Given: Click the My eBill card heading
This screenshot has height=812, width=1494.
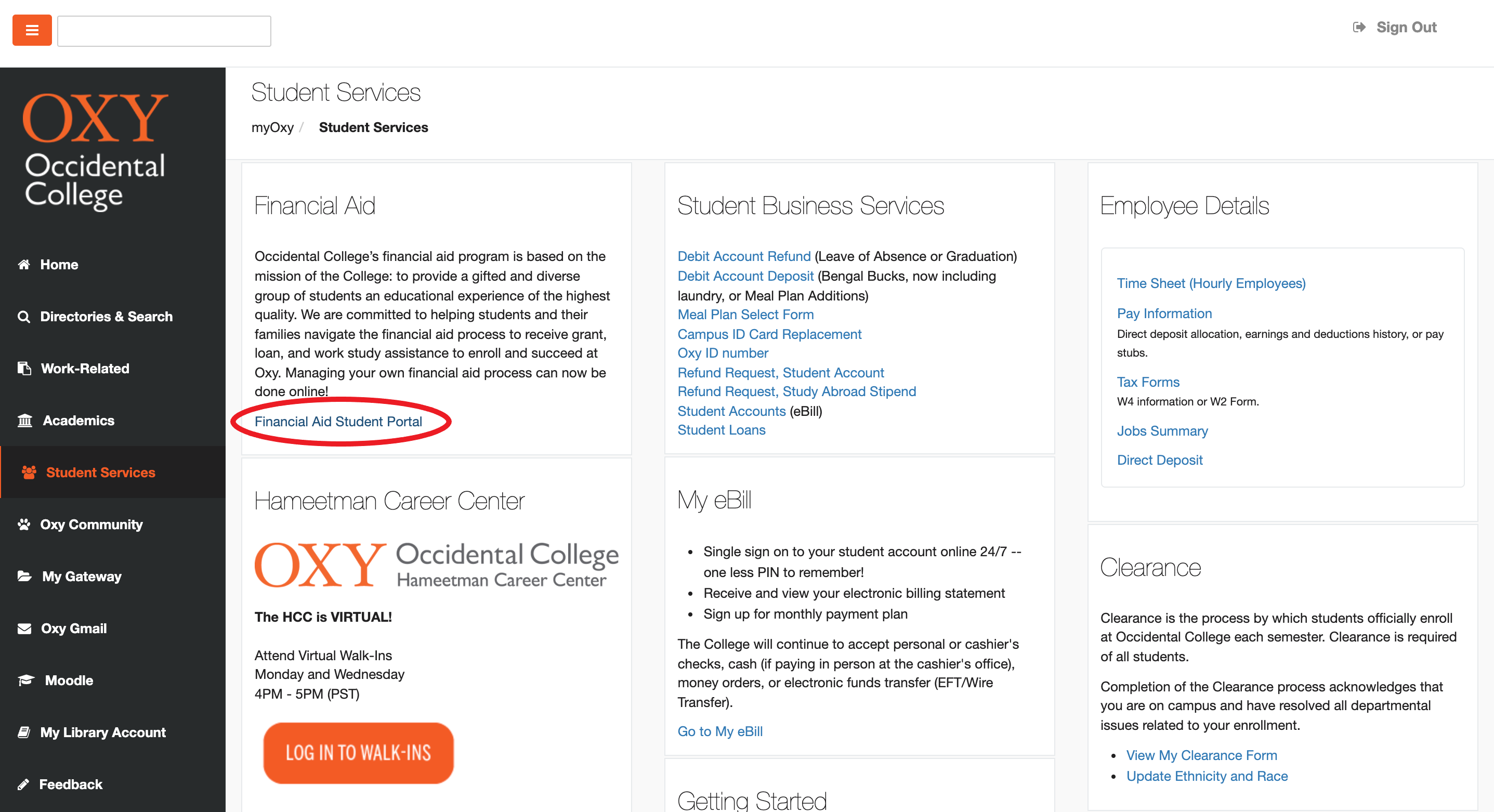Looking at the screenshot, I should coord(714,501).
